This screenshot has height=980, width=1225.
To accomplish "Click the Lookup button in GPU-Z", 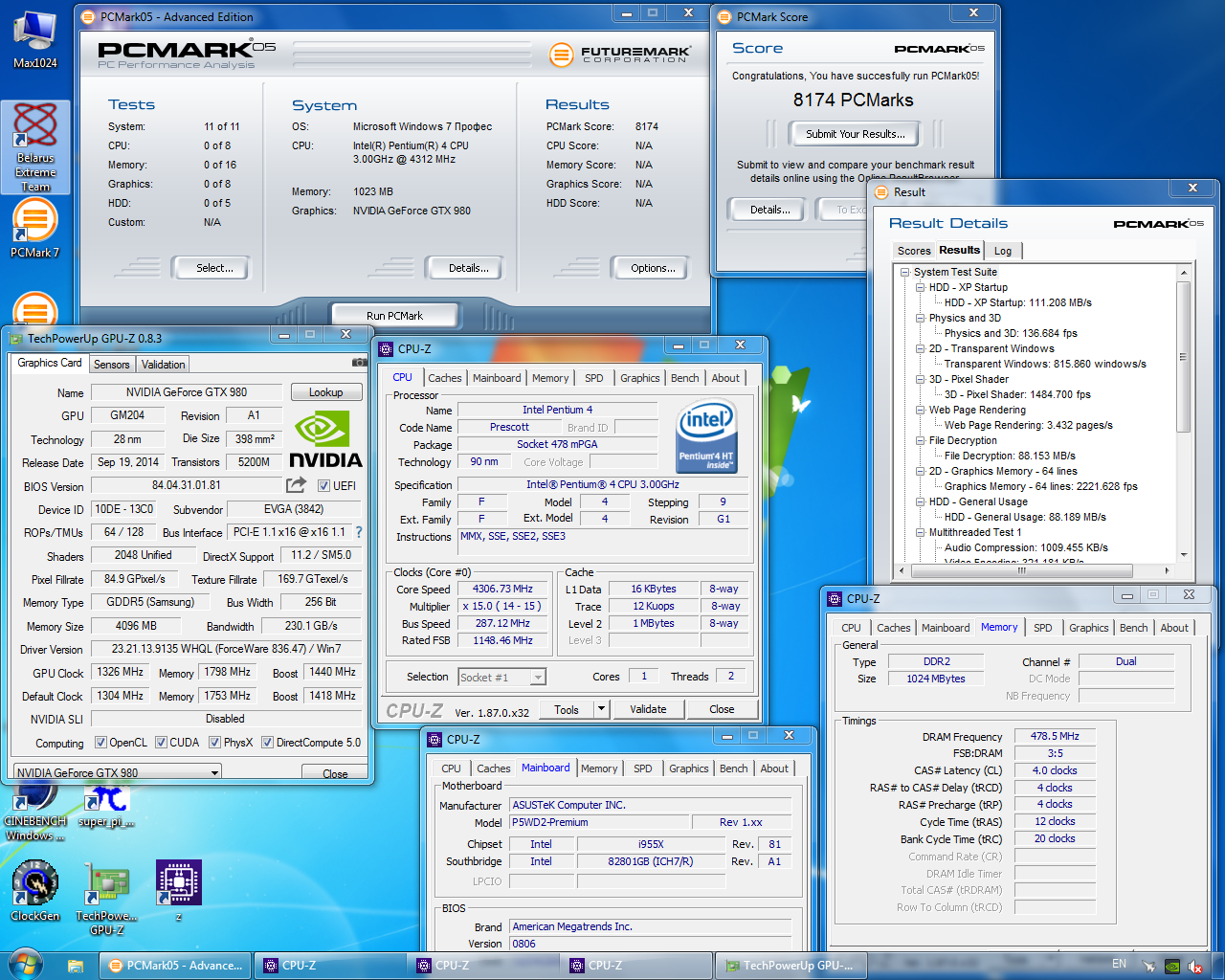I will point(325,392).
